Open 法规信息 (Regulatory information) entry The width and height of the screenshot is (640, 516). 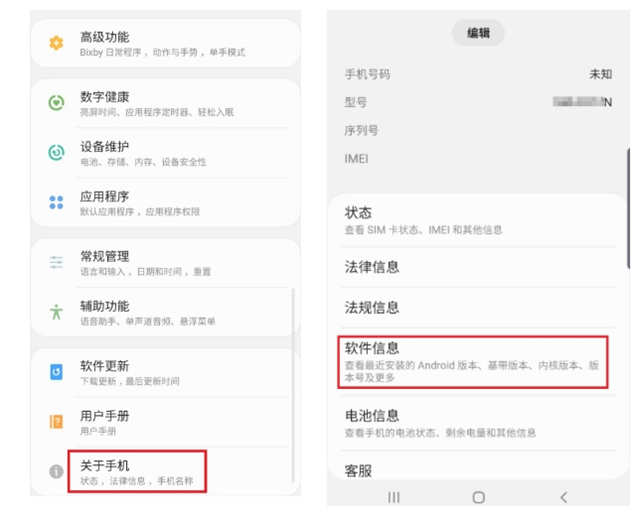click(472, 308)
